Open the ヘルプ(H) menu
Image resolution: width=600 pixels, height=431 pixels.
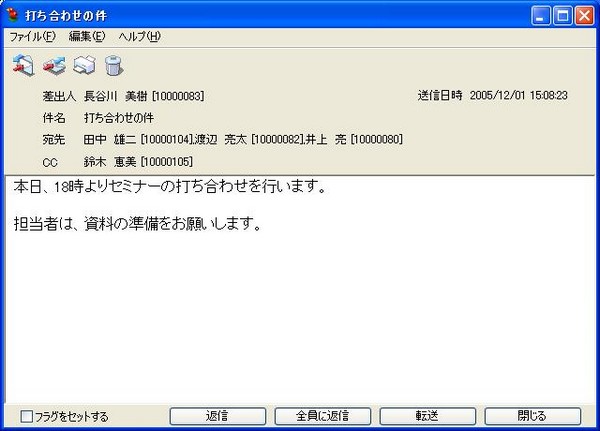point(139,36)
